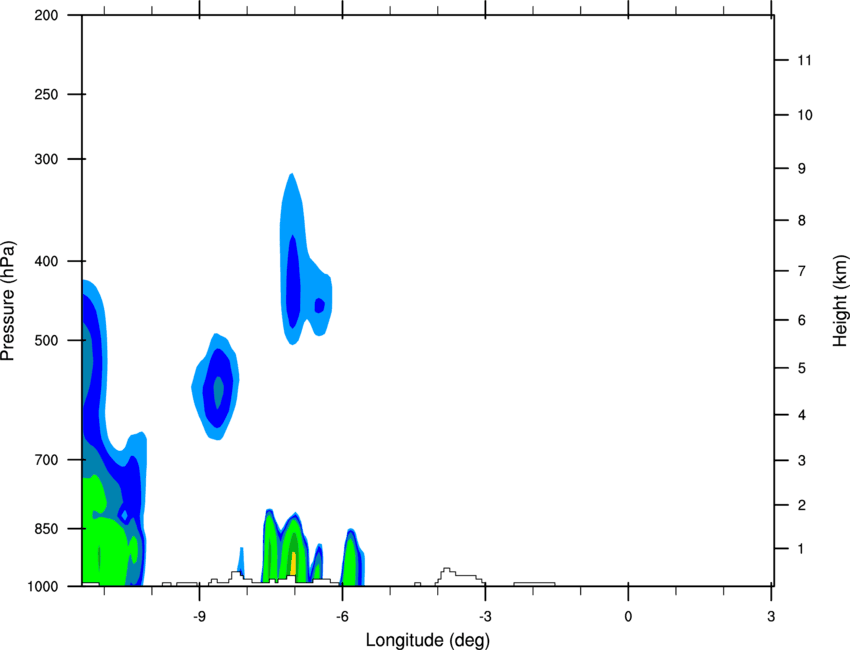Click the 850 pressure axis label
This screenshot has width=850, height=650.
point(46,529)
